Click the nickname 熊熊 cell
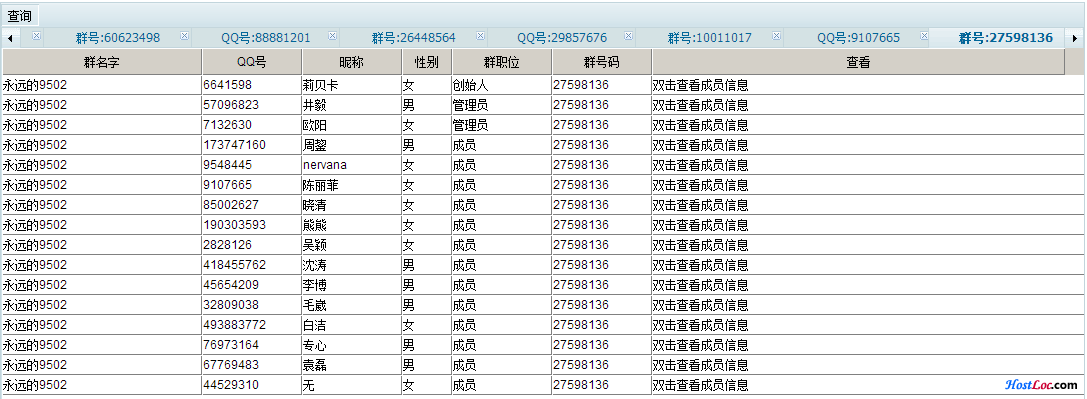The image size is (1087, 399). click(351, 225)
